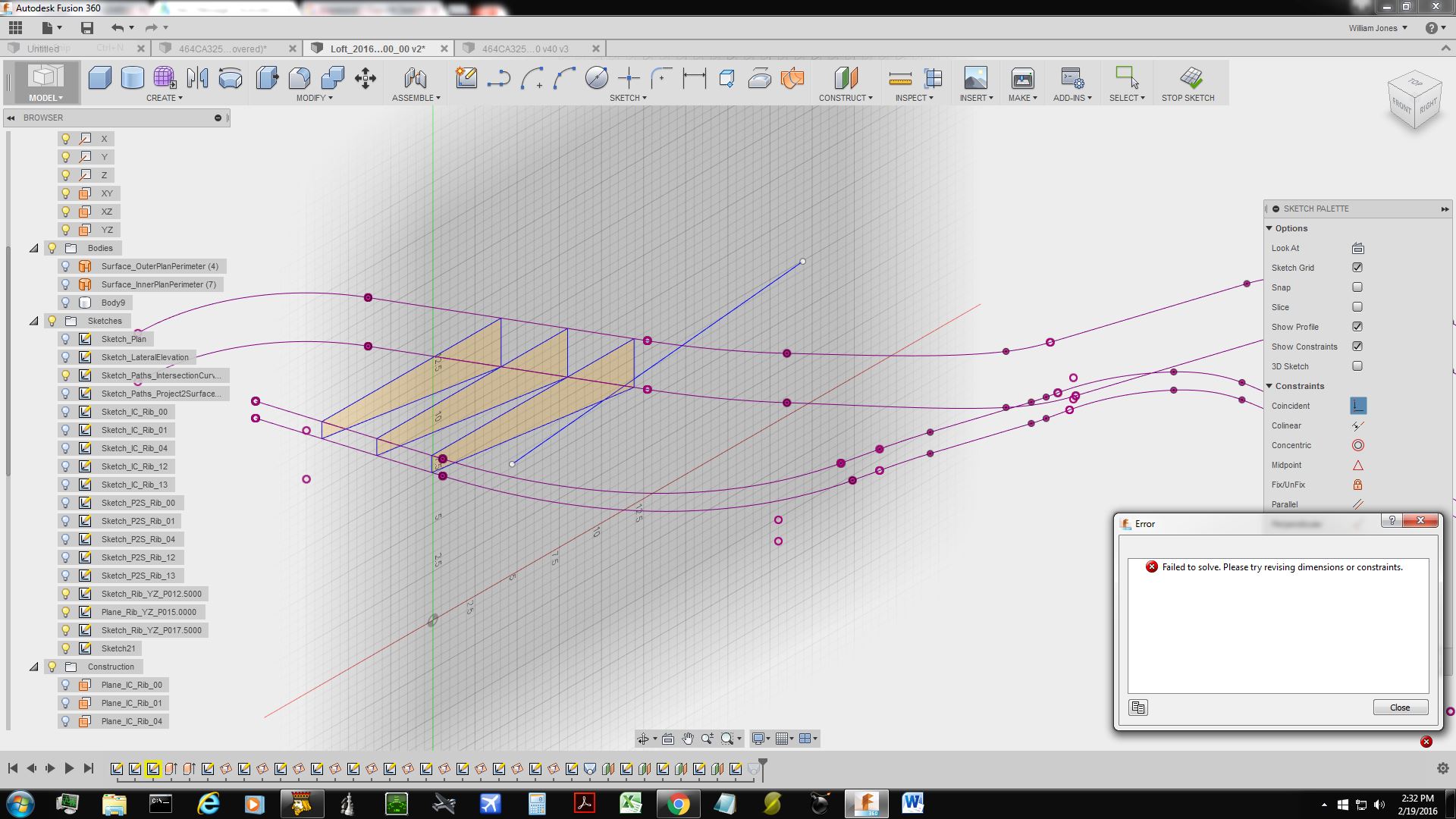1456x819 pixels.
Task: Click the Revolve cylinder icon
Action: [x=133, y=78]
